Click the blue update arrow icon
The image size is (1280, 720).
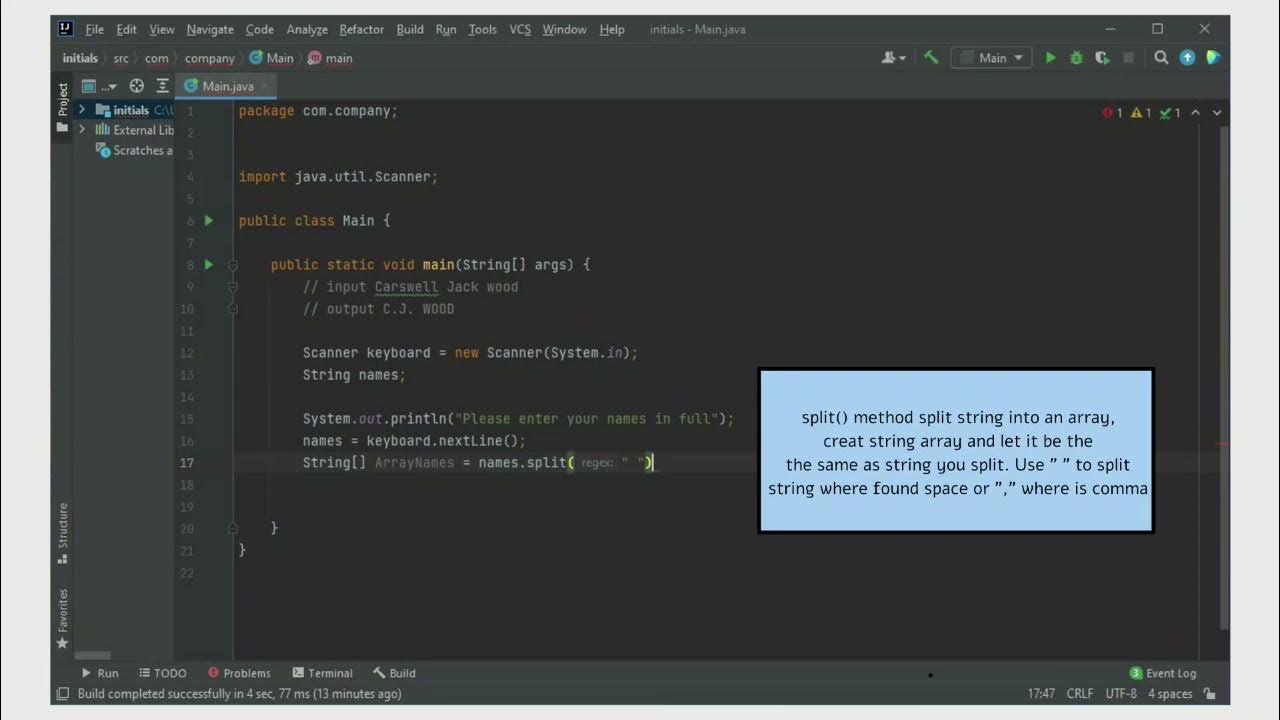tap(1187, 58)
